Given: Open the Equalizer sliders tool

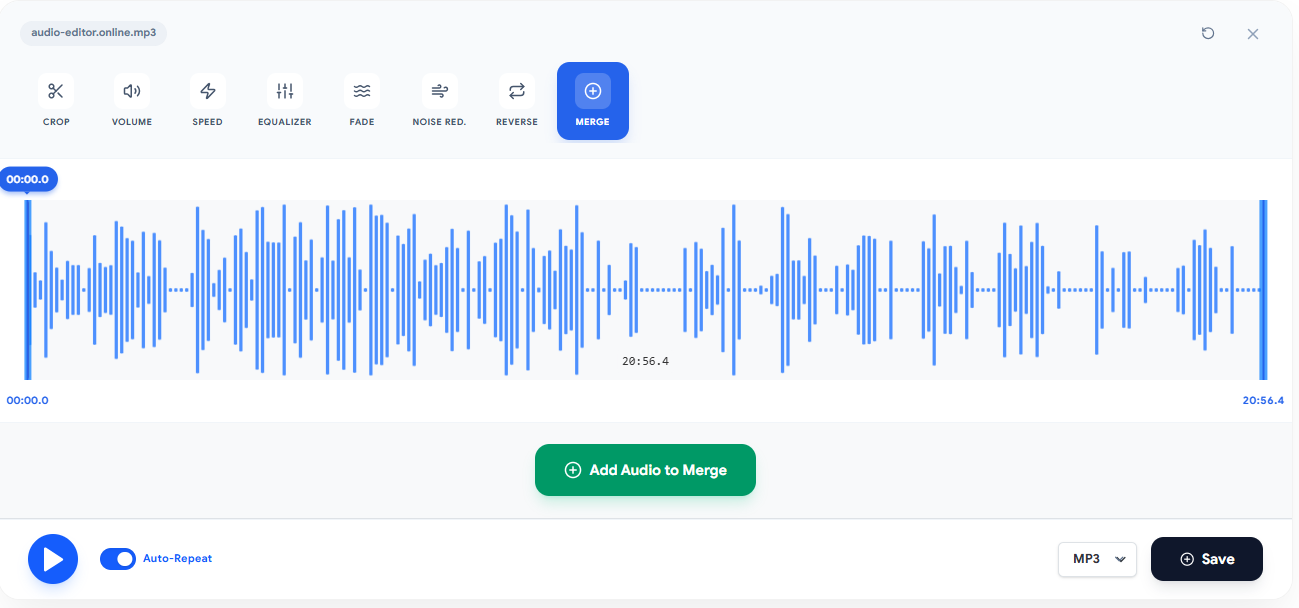Looking at the screenshot, I should [285, 101].
